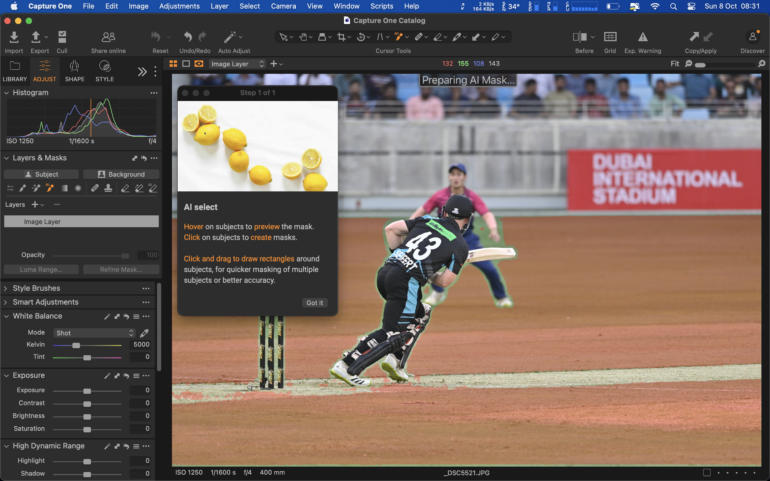
Task: Click the Kelvin slider
Action: [x=87, y=345]
